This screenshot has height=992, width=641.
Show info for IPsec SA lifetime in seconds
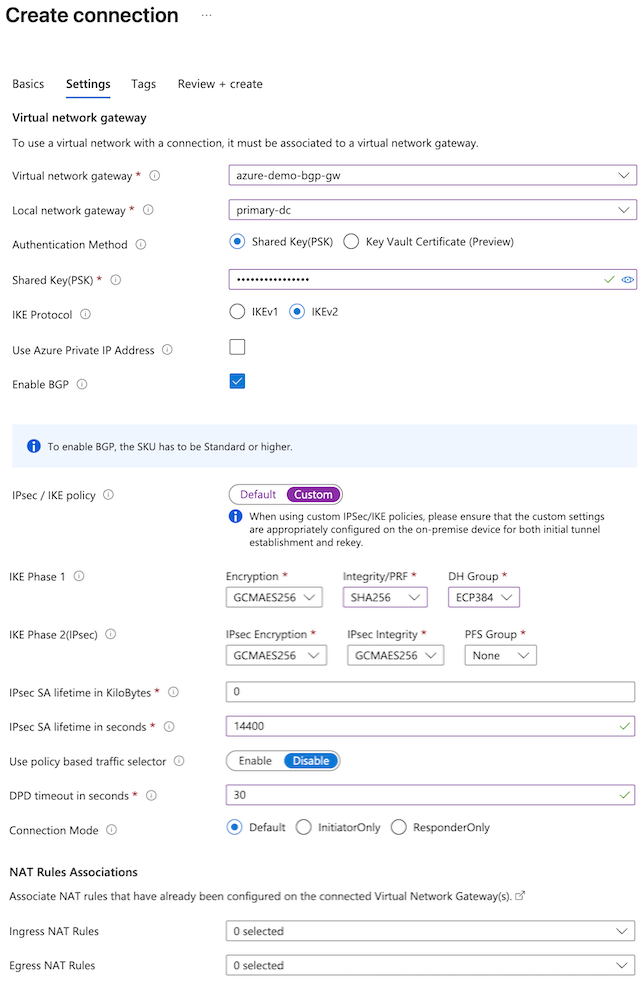pos(169,727)
